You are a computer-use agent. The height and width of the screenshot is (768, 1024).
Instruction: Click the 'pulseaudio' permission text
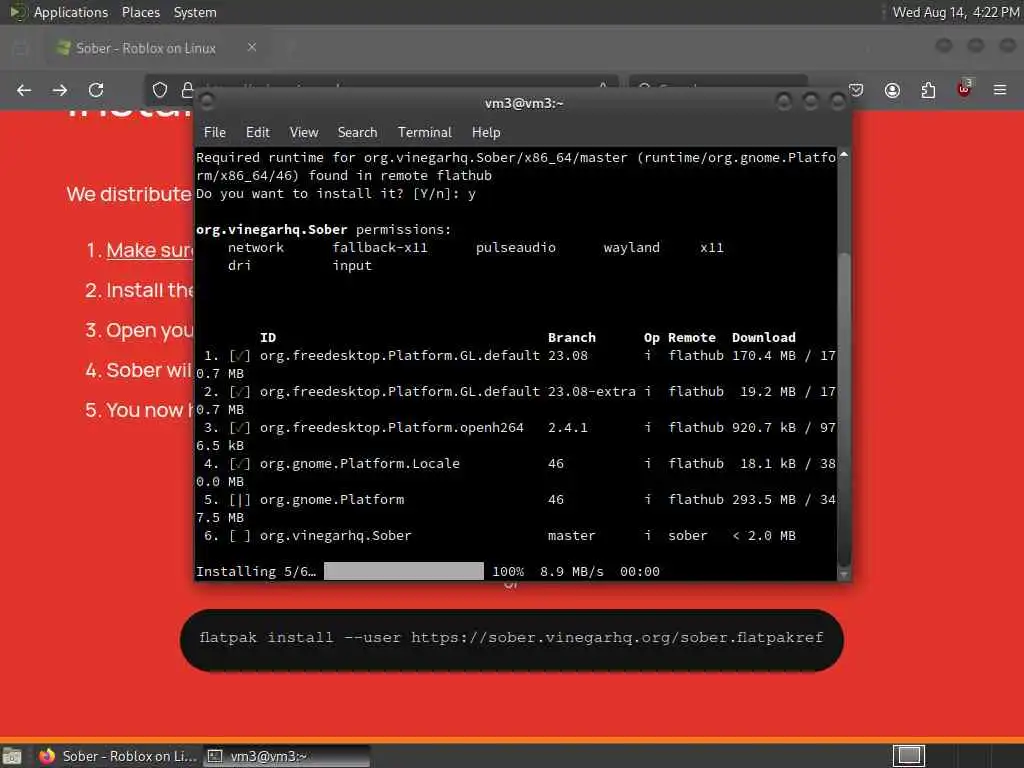515,248
